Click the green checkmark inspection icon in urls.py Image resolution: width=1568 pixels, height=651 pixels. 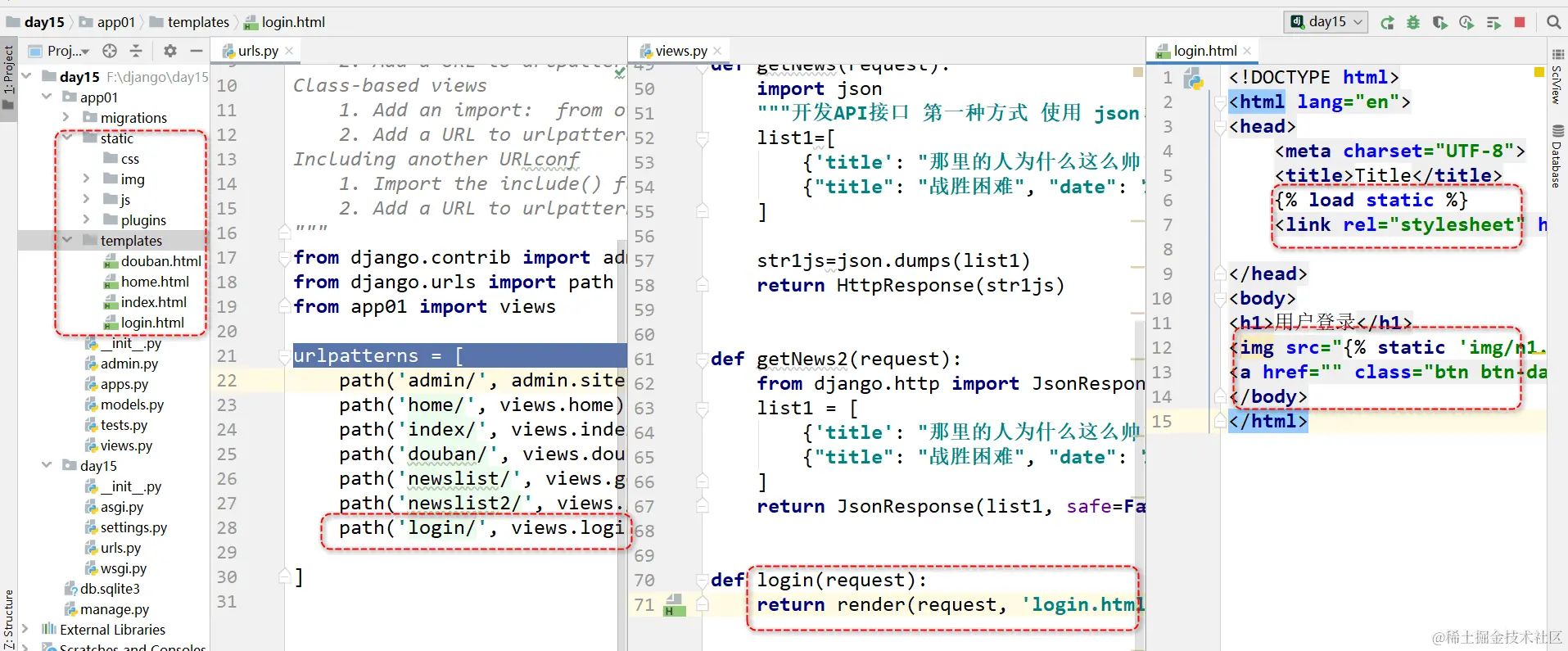point(620,72)
